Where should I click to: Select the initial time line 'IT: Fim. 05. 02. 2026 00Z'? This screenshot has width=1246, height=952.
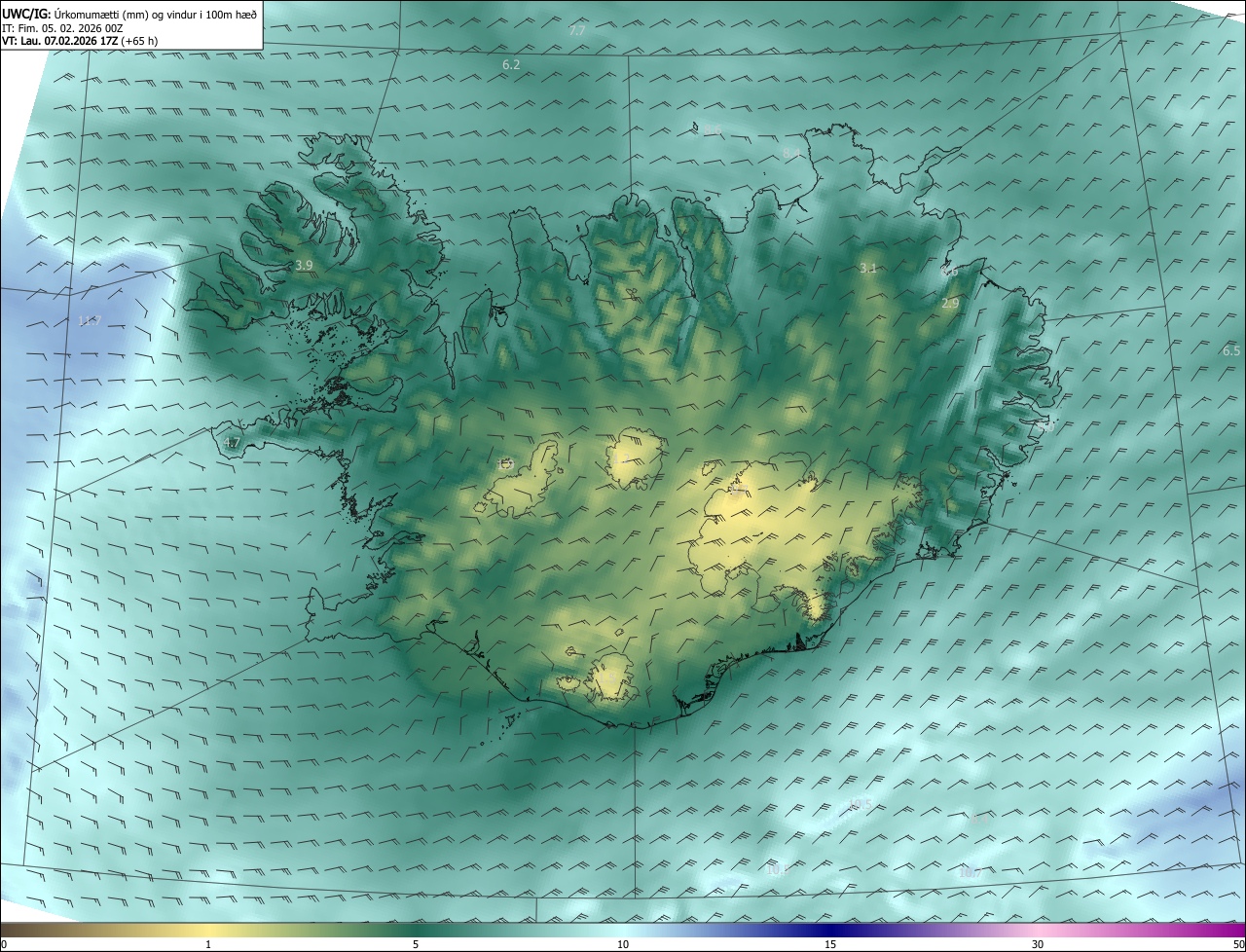coord(62,28)
